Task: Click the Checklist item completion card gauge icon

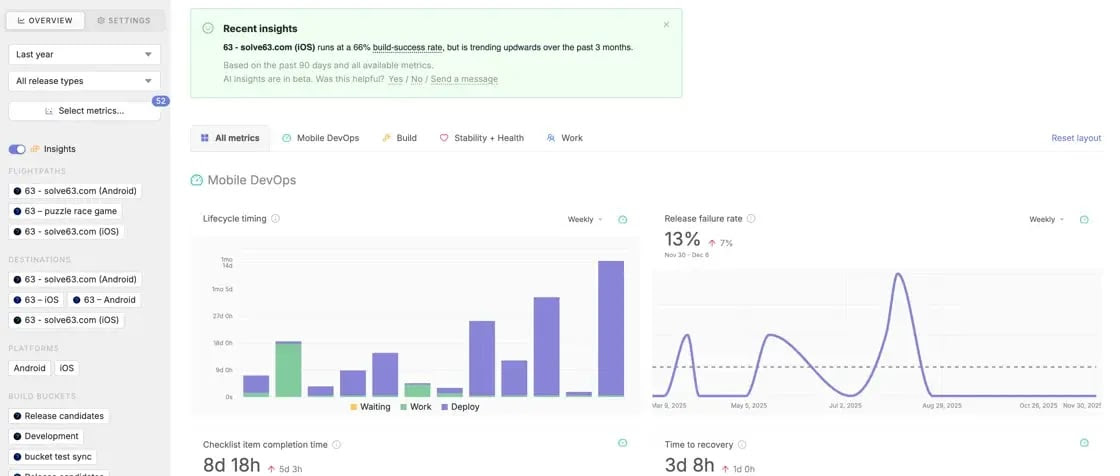Action: pyautogui.click(x=622, y=443)
